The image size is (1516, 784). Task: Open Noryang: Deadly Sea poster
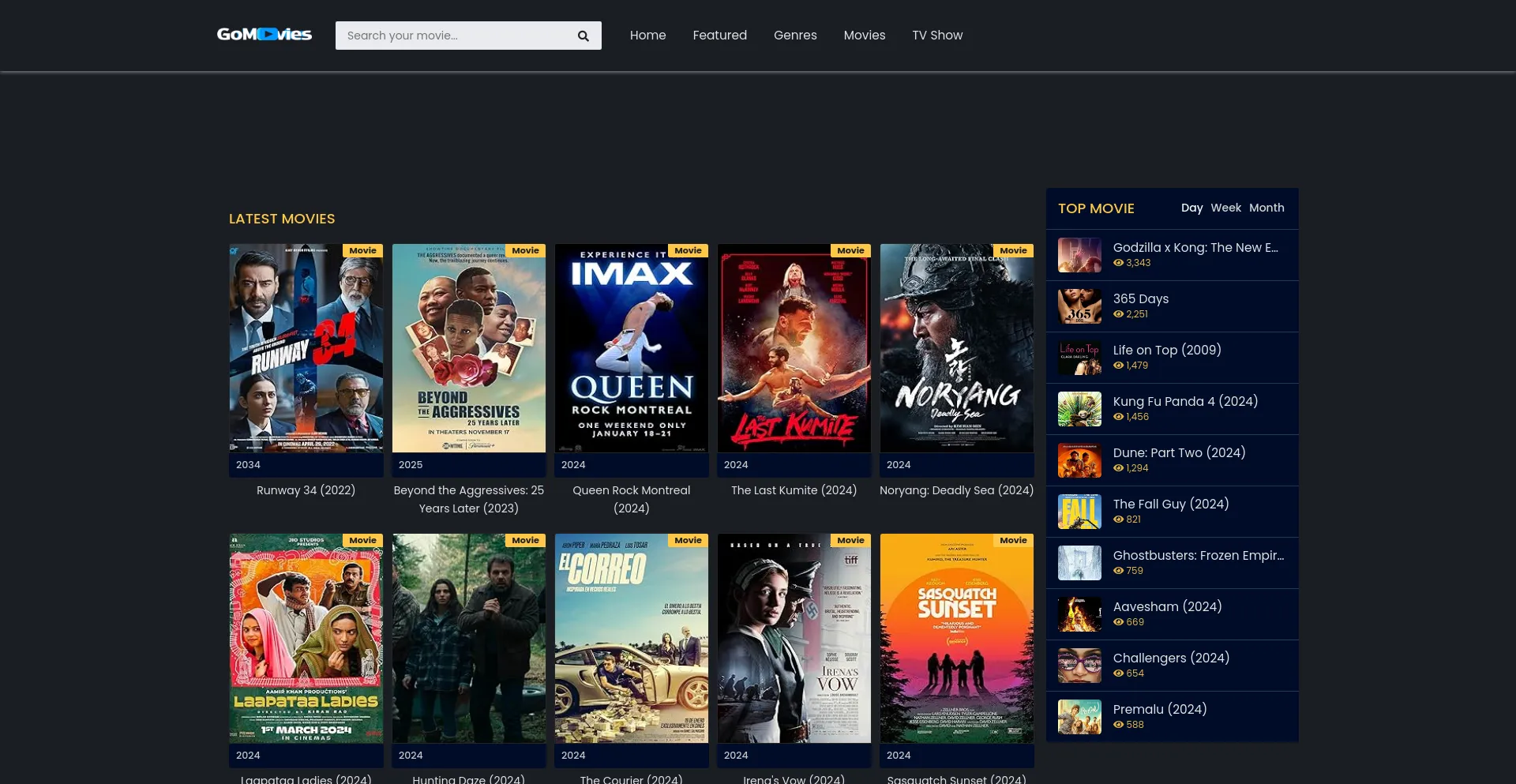point(957,348)
